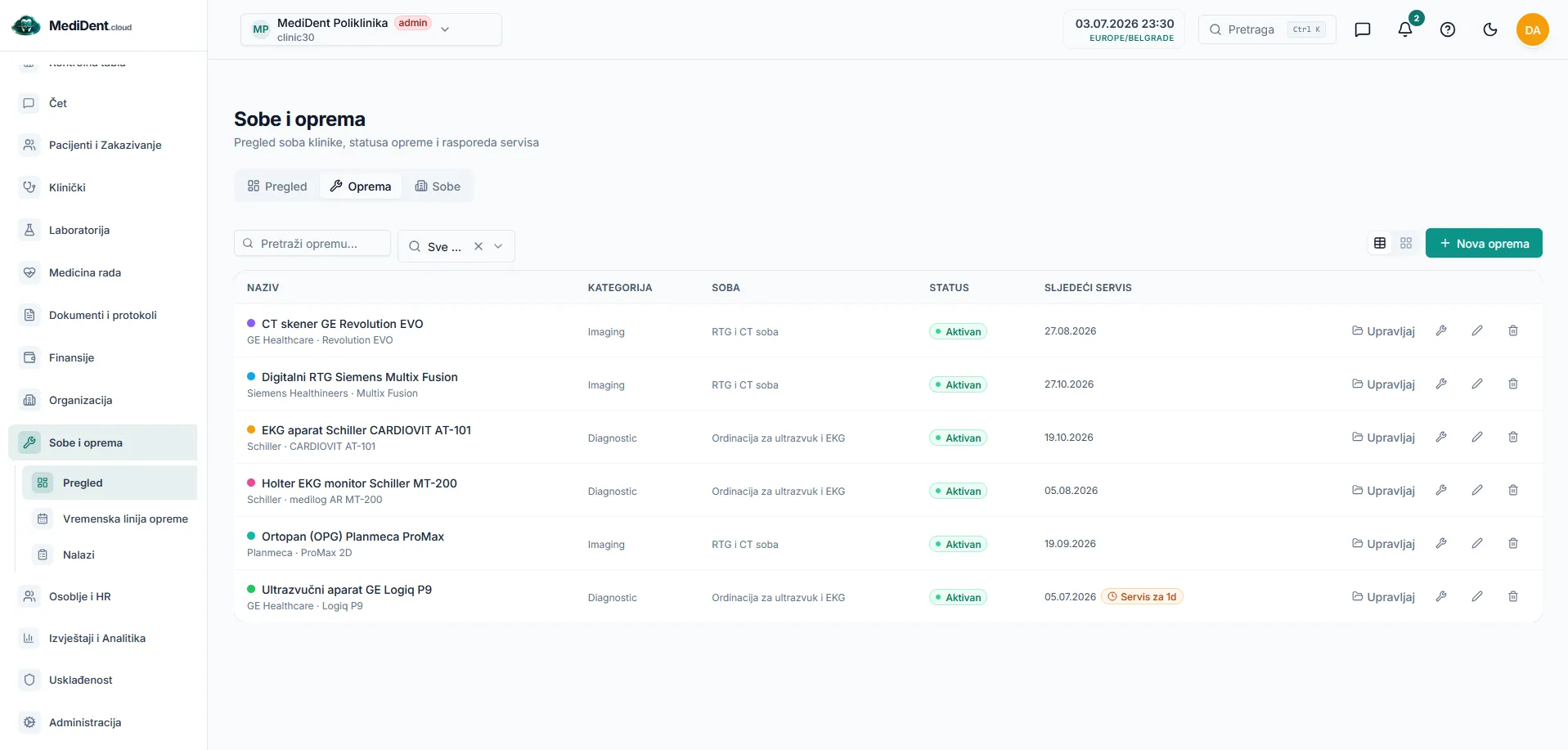Edit Holter EKG monitor with pencil icon
This screenshot has width=1568, height=750.
pyautogui.click(x=1477, y=490)
